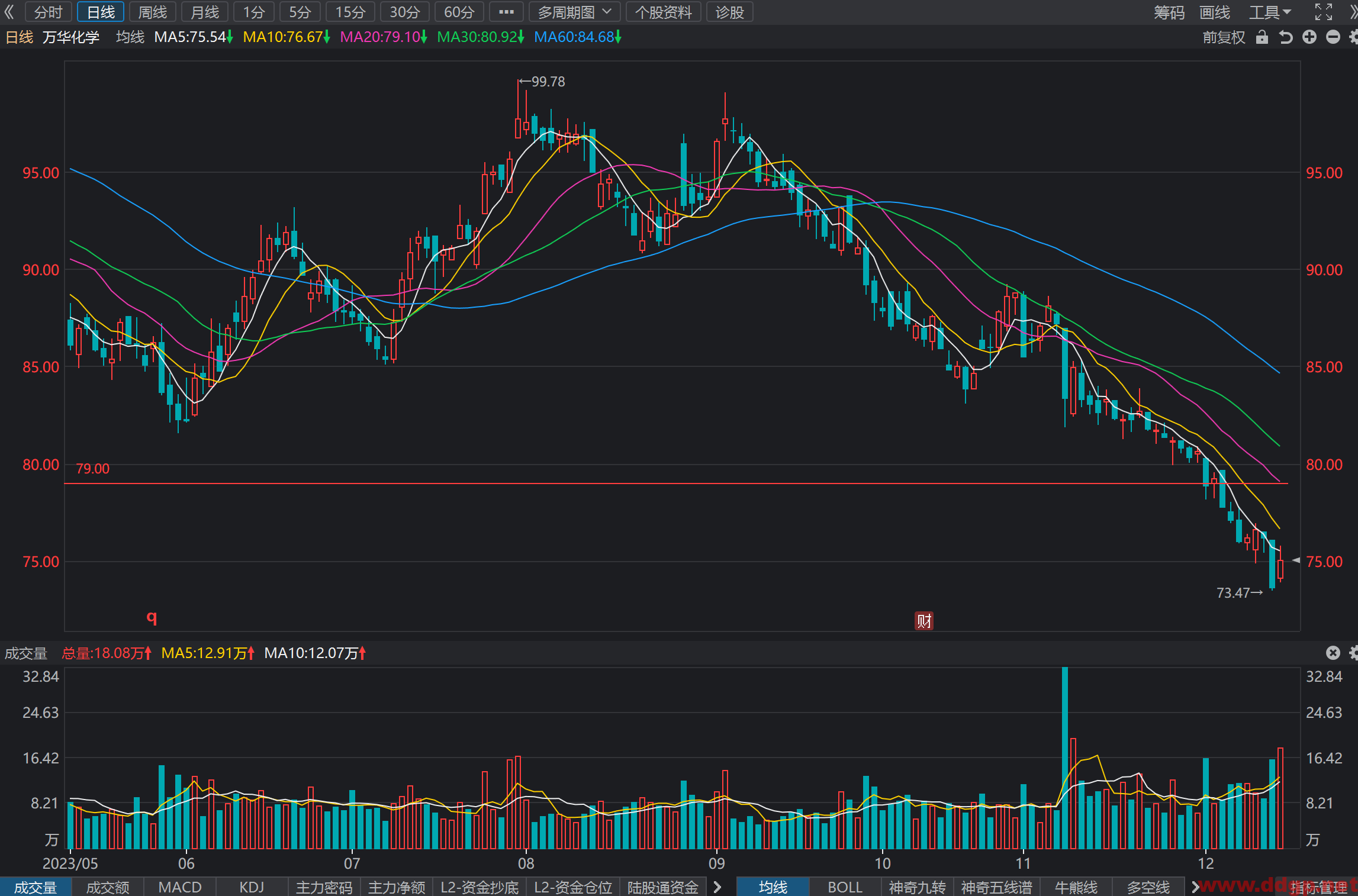Toggle the chart lock padlock icon
Screen dimensions: 1358x896
tap(1262, 37)
